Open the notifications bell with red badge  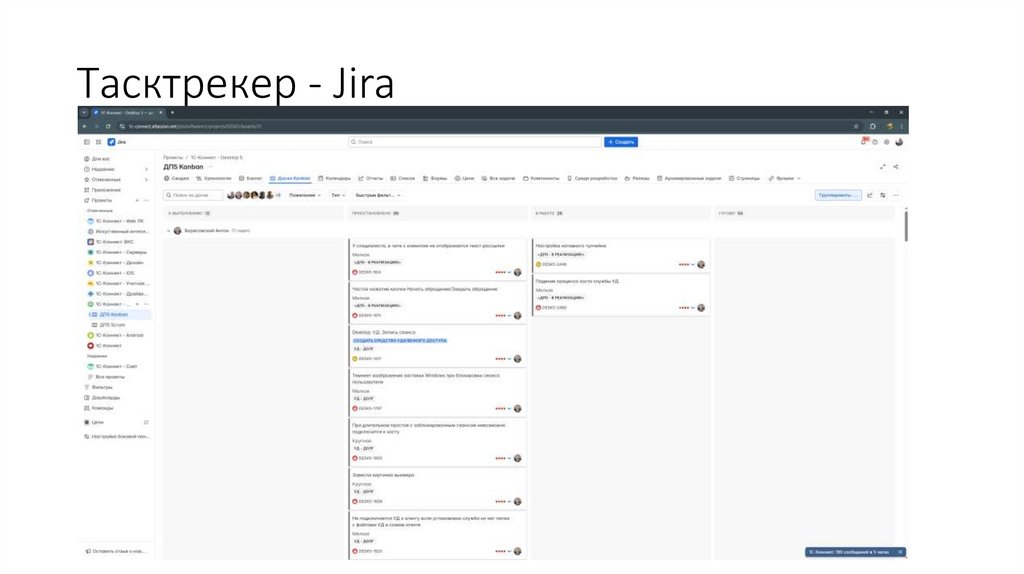click(x=865, y=141)
